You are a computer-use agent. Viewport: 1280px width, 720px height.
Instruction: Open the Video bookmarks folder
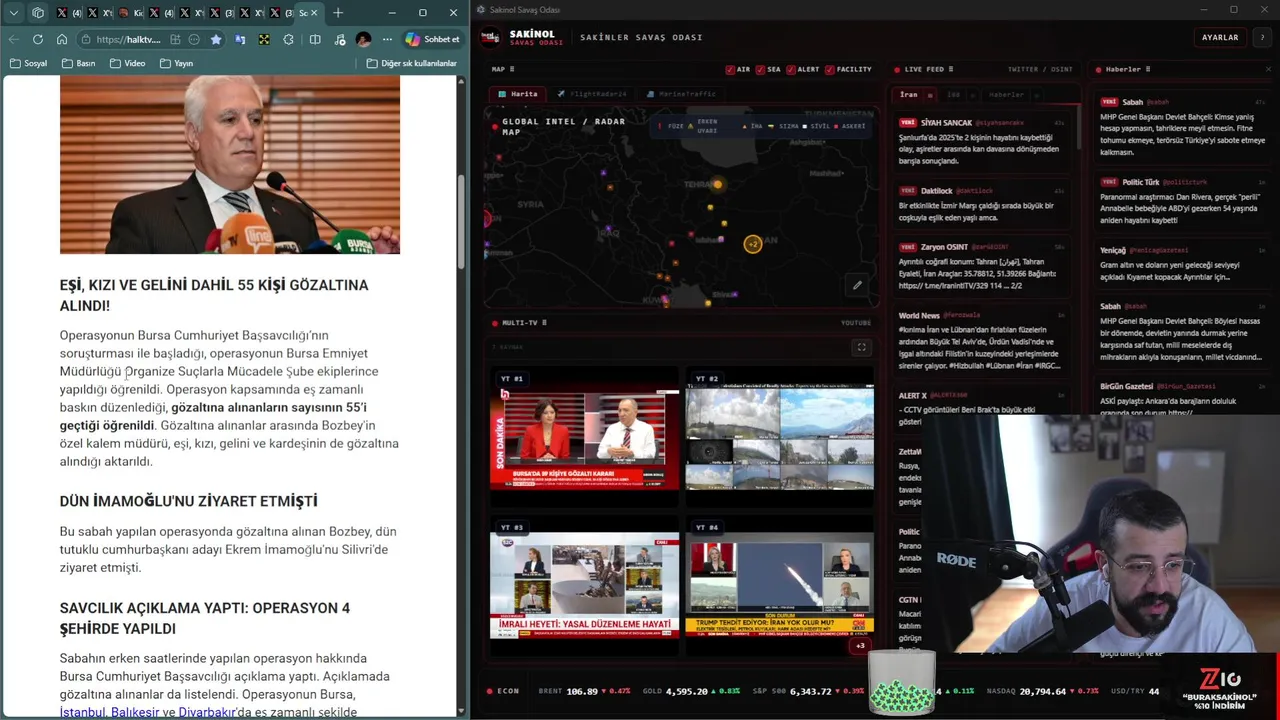(127, 63)
